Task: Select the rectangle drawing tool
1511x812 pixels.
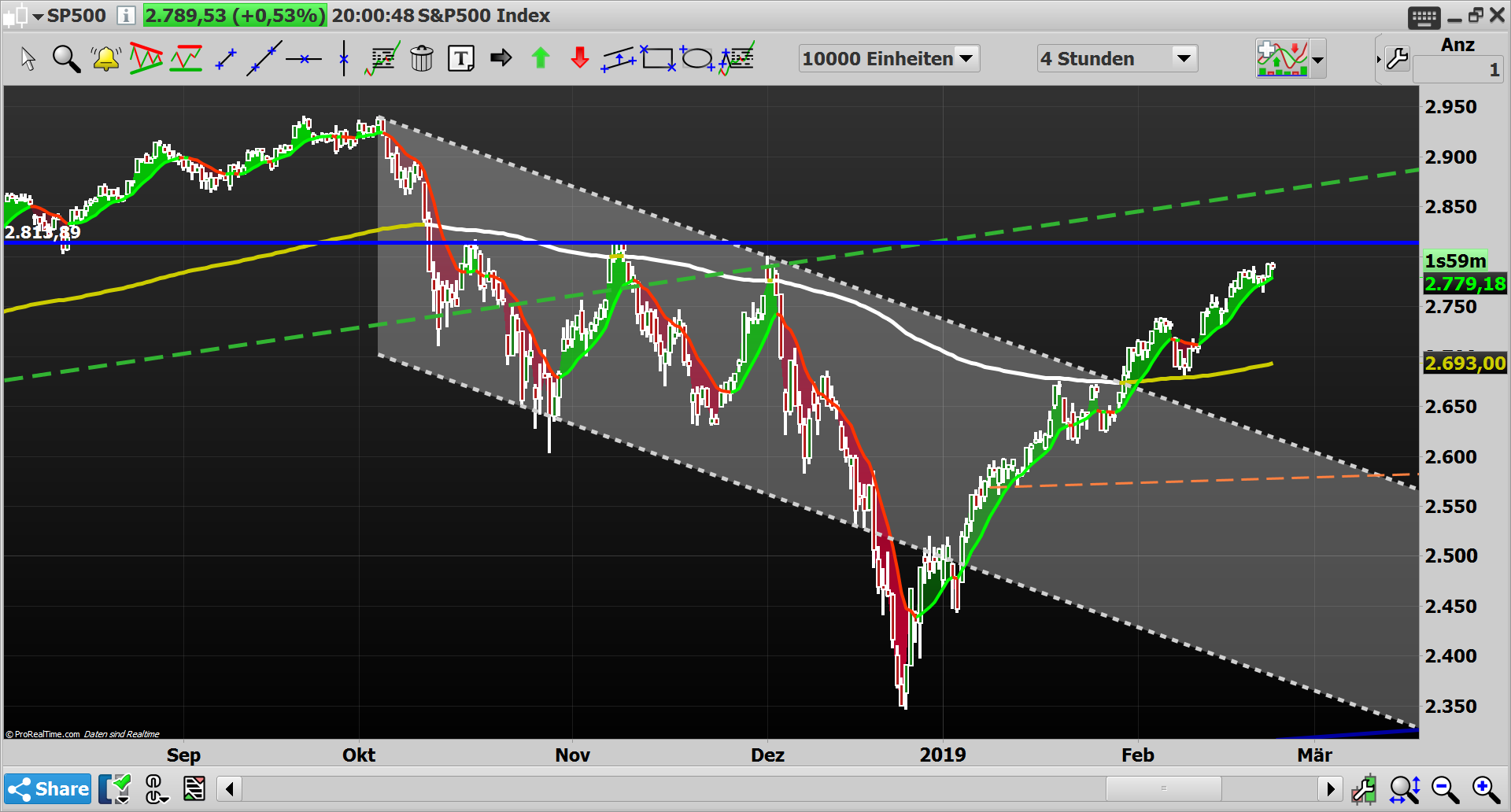Action: [658, 59]
